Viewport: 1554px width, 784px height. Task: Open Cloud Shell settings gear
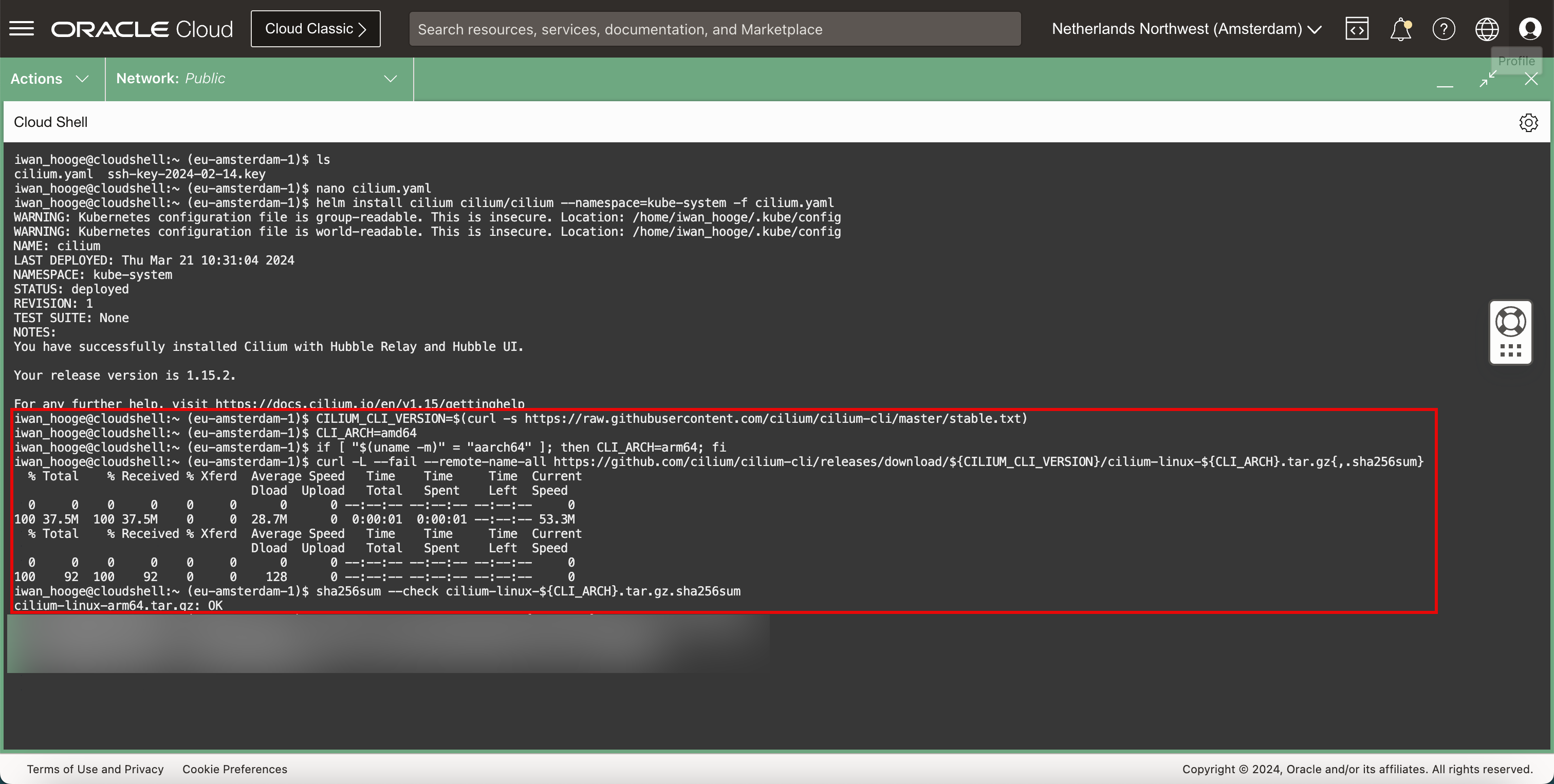[1528, 122]
